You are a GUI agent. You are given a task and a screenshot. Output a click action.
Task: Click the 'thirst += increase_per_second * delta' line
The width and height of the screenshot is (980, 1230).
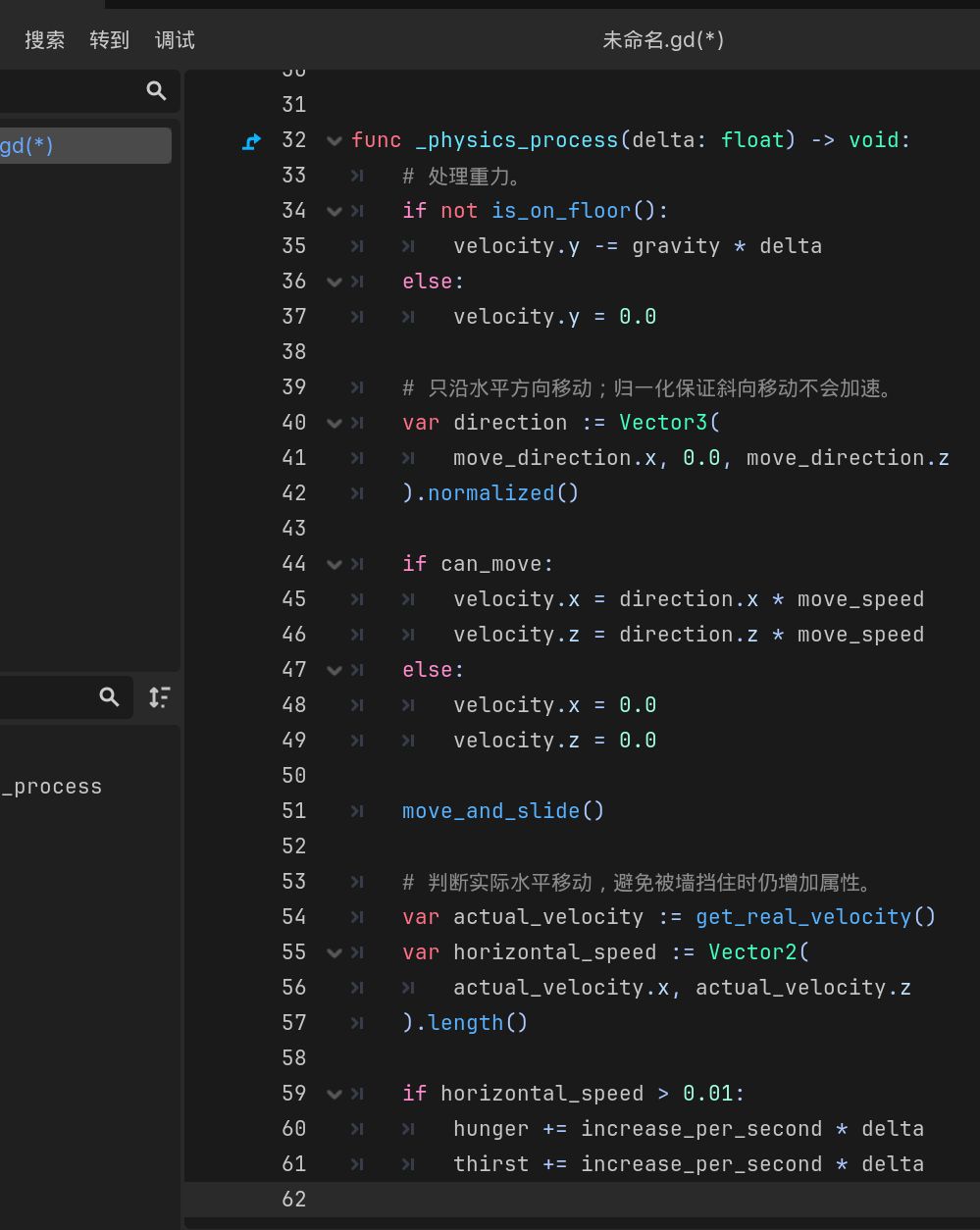click(x=689, y=1164)
